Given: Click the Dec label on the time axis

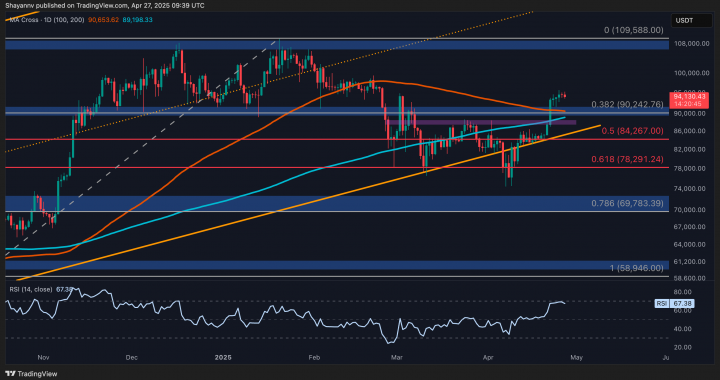Looking at the screenshot, I should [132, 357].
